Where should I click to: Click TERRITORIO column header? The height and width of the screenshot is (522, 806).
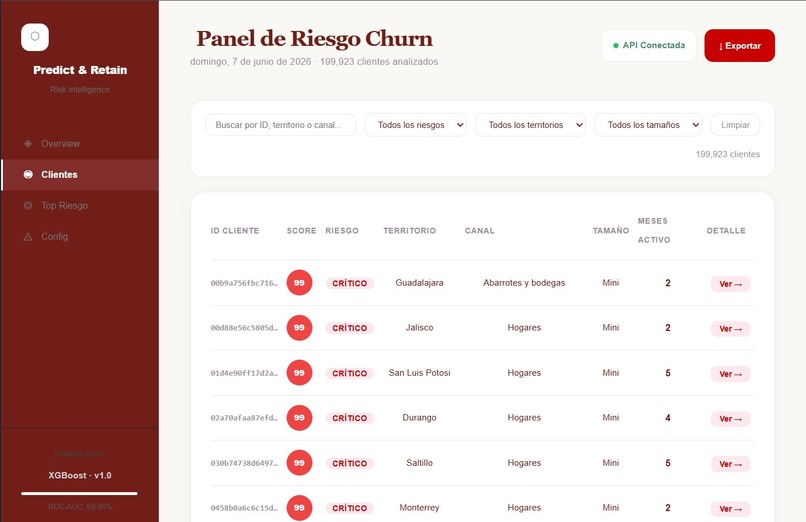point(409,231)
